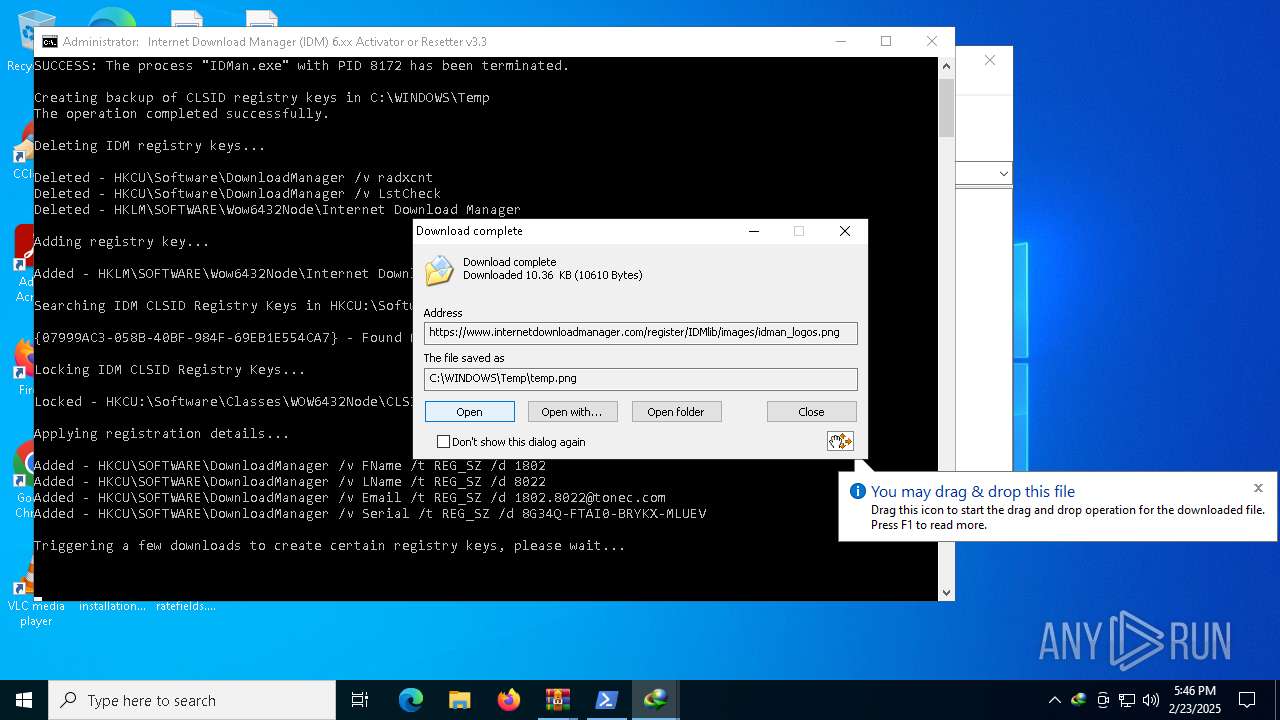Screen dimensions: 1280x720
Task: Click the taskbar search box
Action: pos(192,700)
